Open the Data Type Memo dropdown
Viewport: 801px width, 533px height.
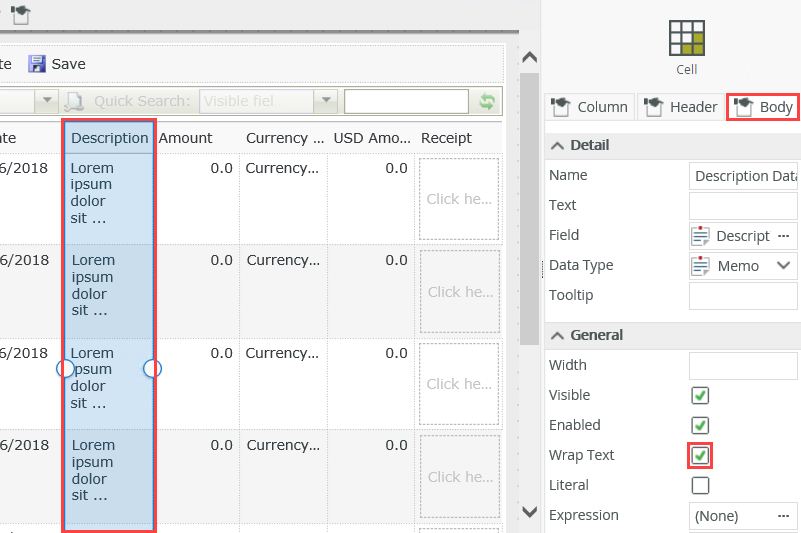(783, 266)
